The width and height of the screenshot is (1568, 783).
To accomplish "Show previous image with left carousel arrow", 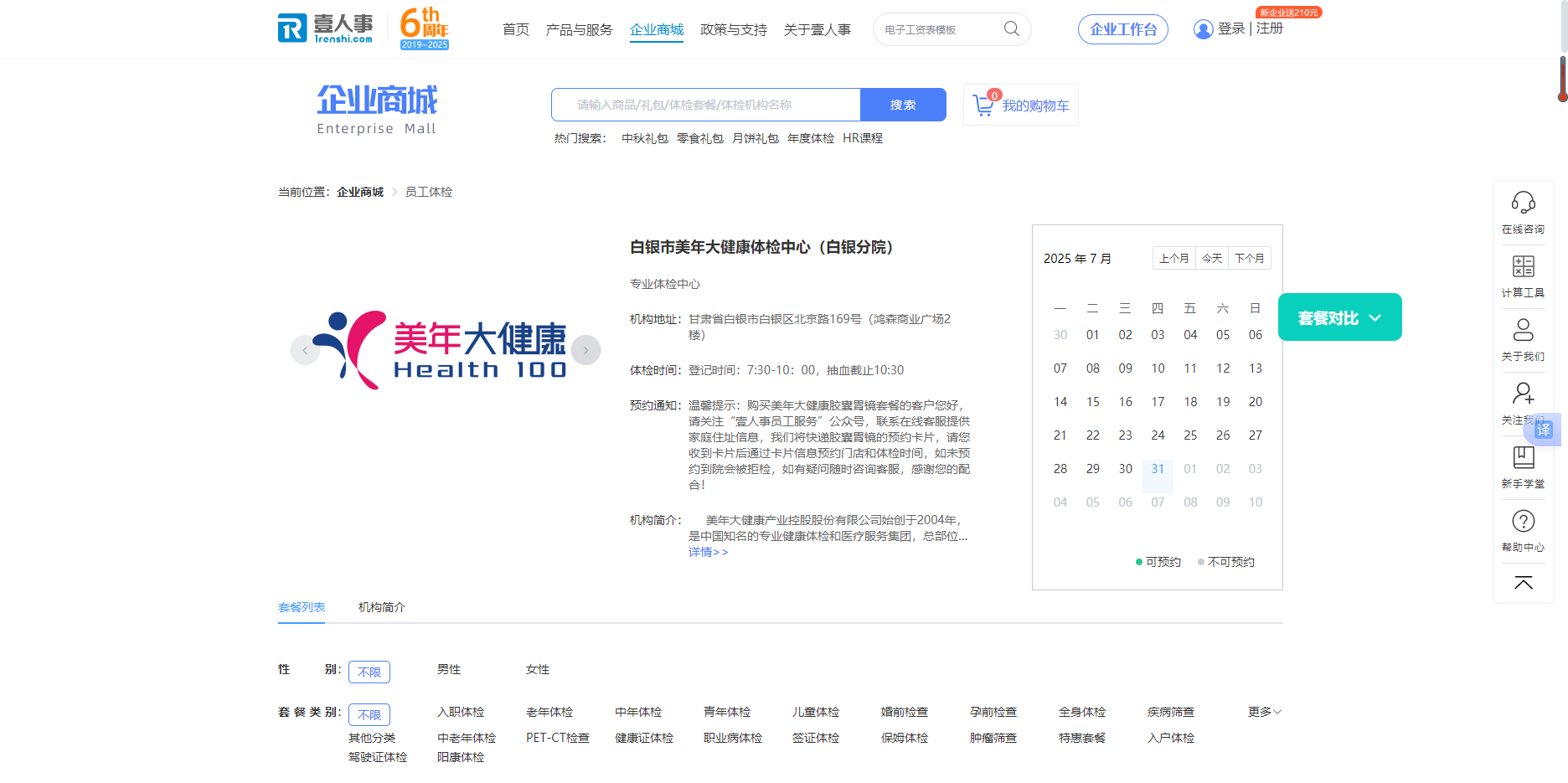I will coord(305,350).
